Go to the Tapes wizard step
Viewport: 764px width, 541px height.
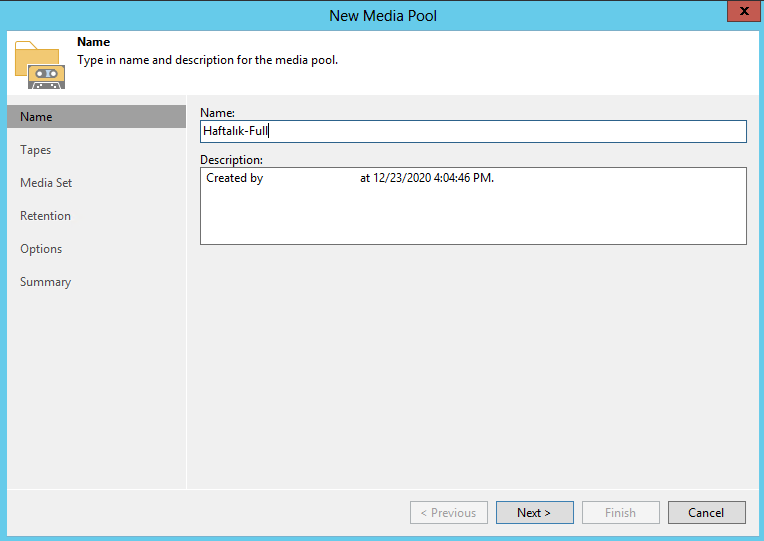click(x=36, y=150)
